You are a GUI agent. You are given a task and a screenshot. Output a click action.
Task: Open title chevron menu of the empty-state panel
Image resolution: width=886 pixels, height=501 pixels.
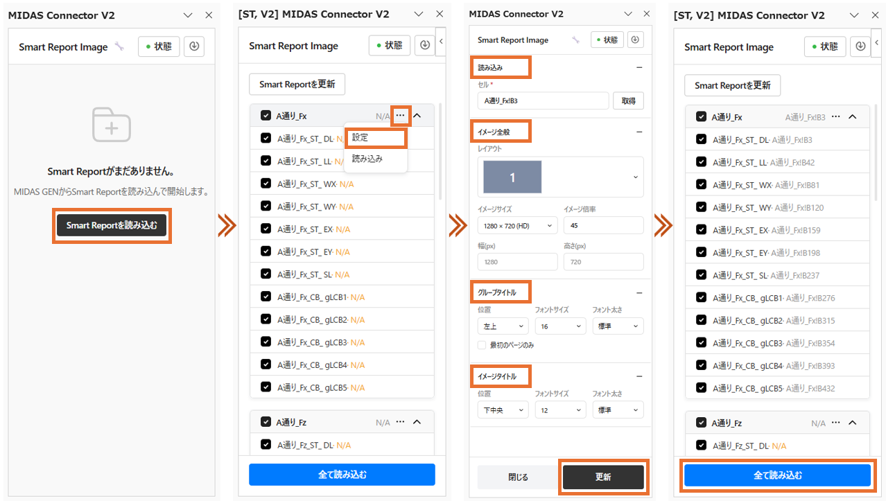[188, 15]
